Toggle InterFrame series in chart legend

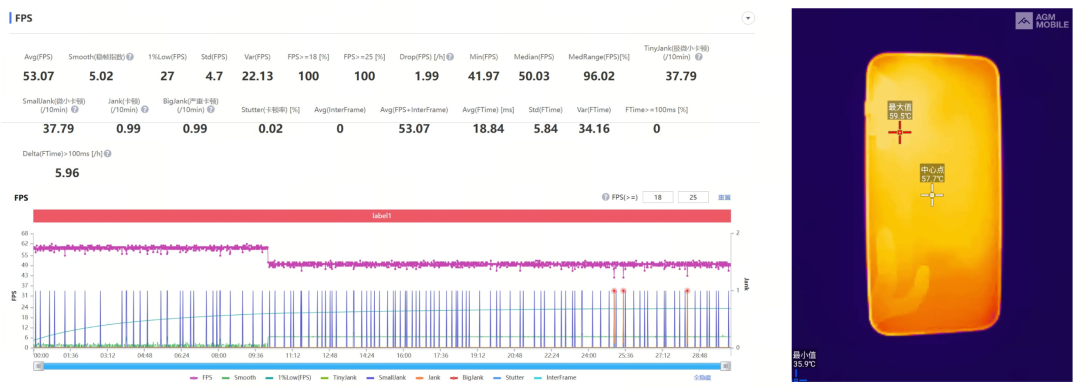[x=554, y=378]
